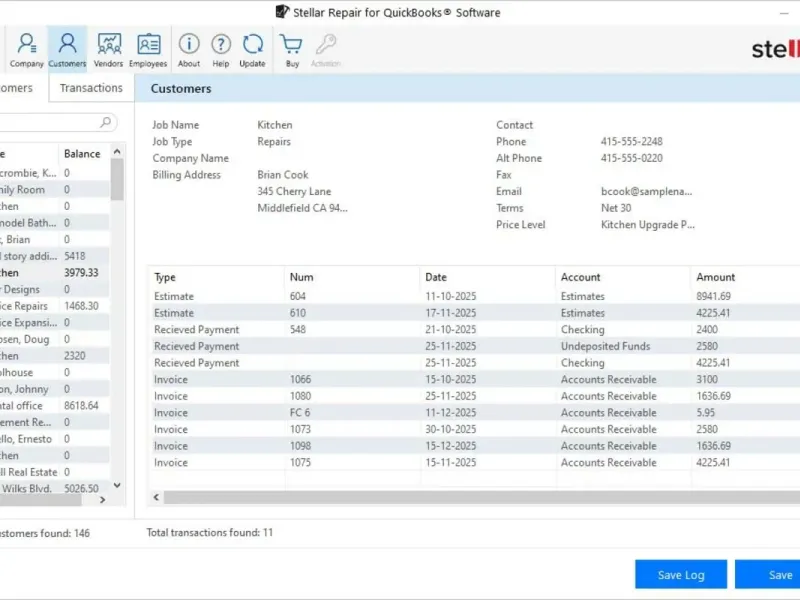800x600 pixels.
Task: Select invoice row number 1066
Action: tap(300, 380)
